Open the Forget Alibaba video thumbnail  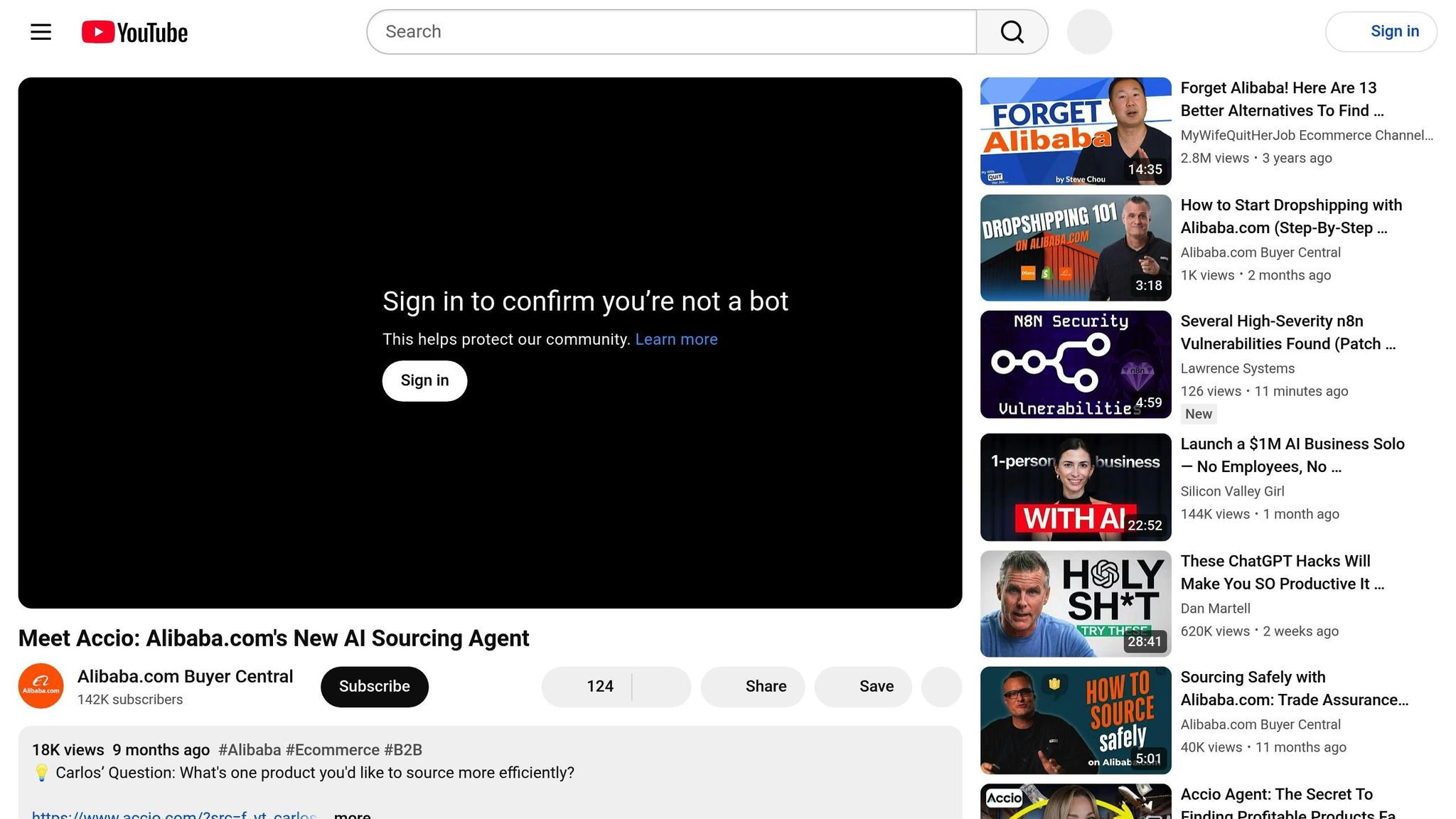pyautogui.click(x=1075, y=132)
